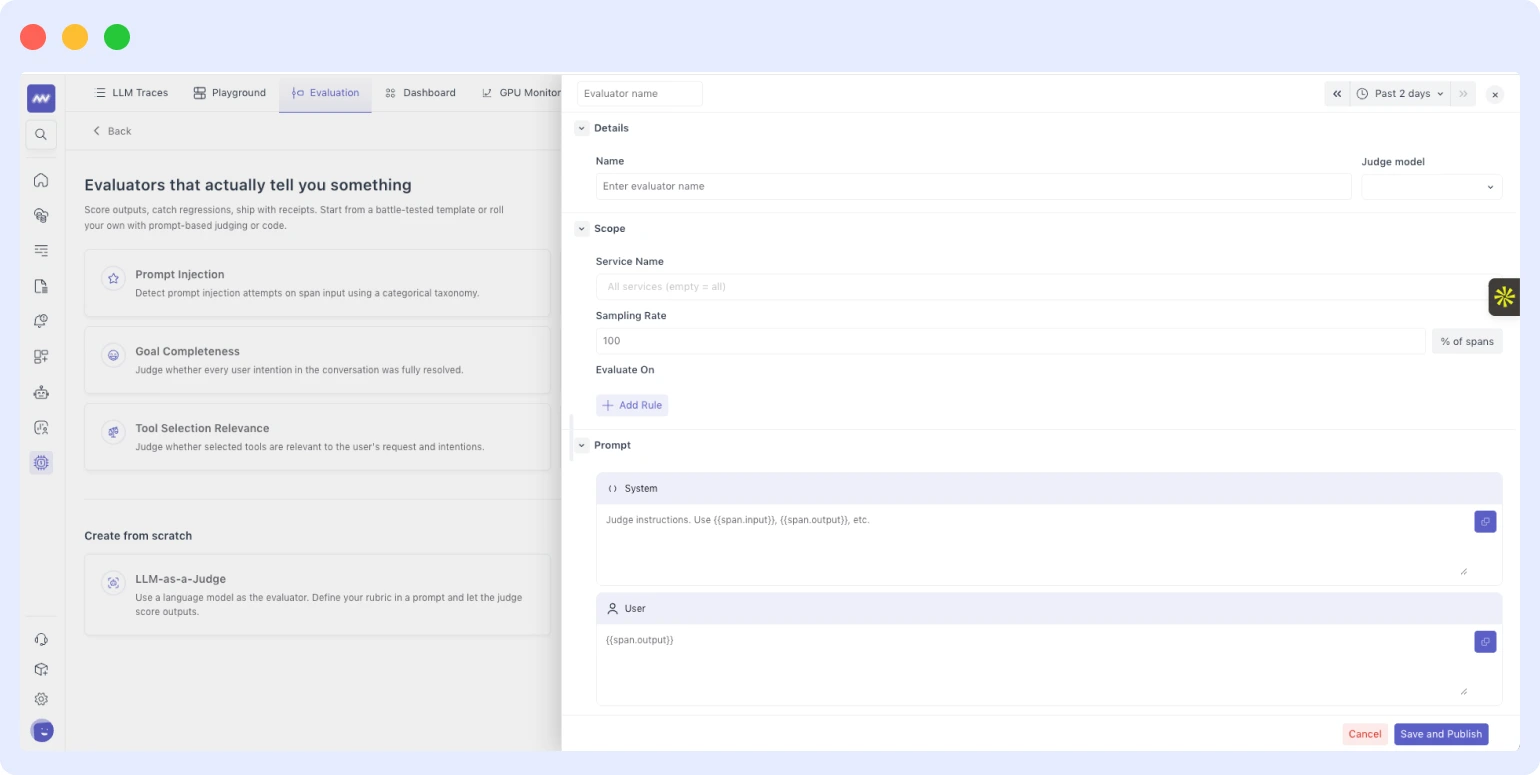Collapse the Details section
Screen dimensions: 1540x775
point(582,128)
